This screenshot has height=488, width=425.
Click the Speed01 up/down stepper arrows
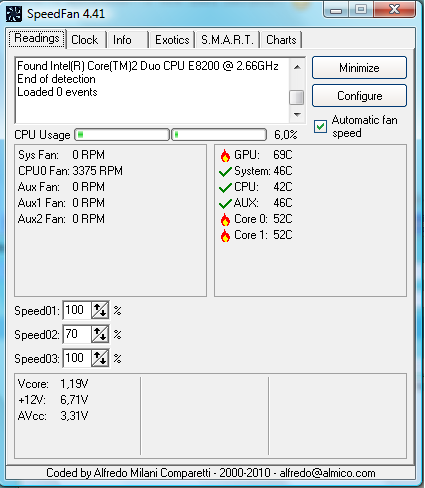(100, 310)
